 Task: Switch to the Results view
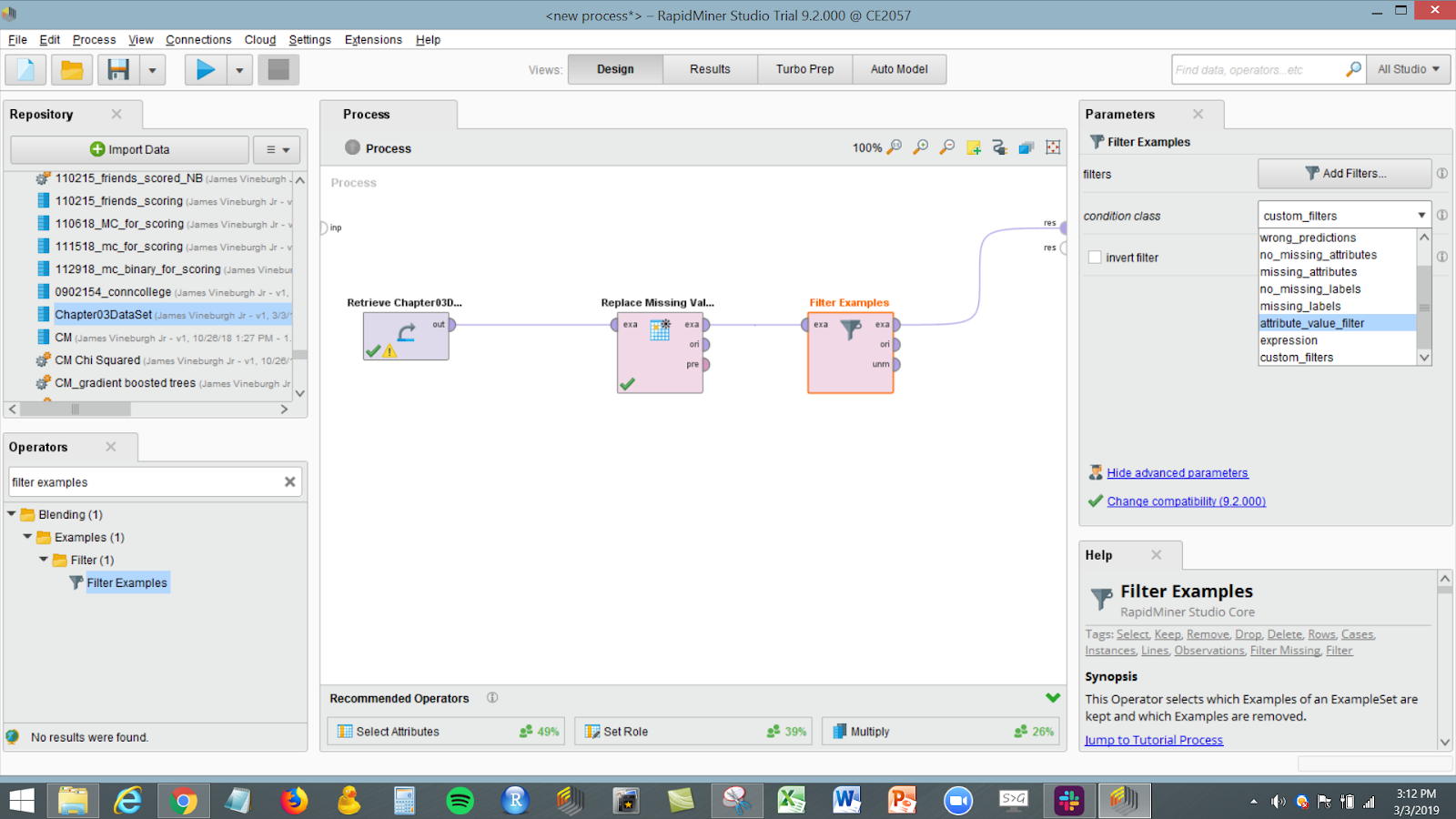[710, 69]
